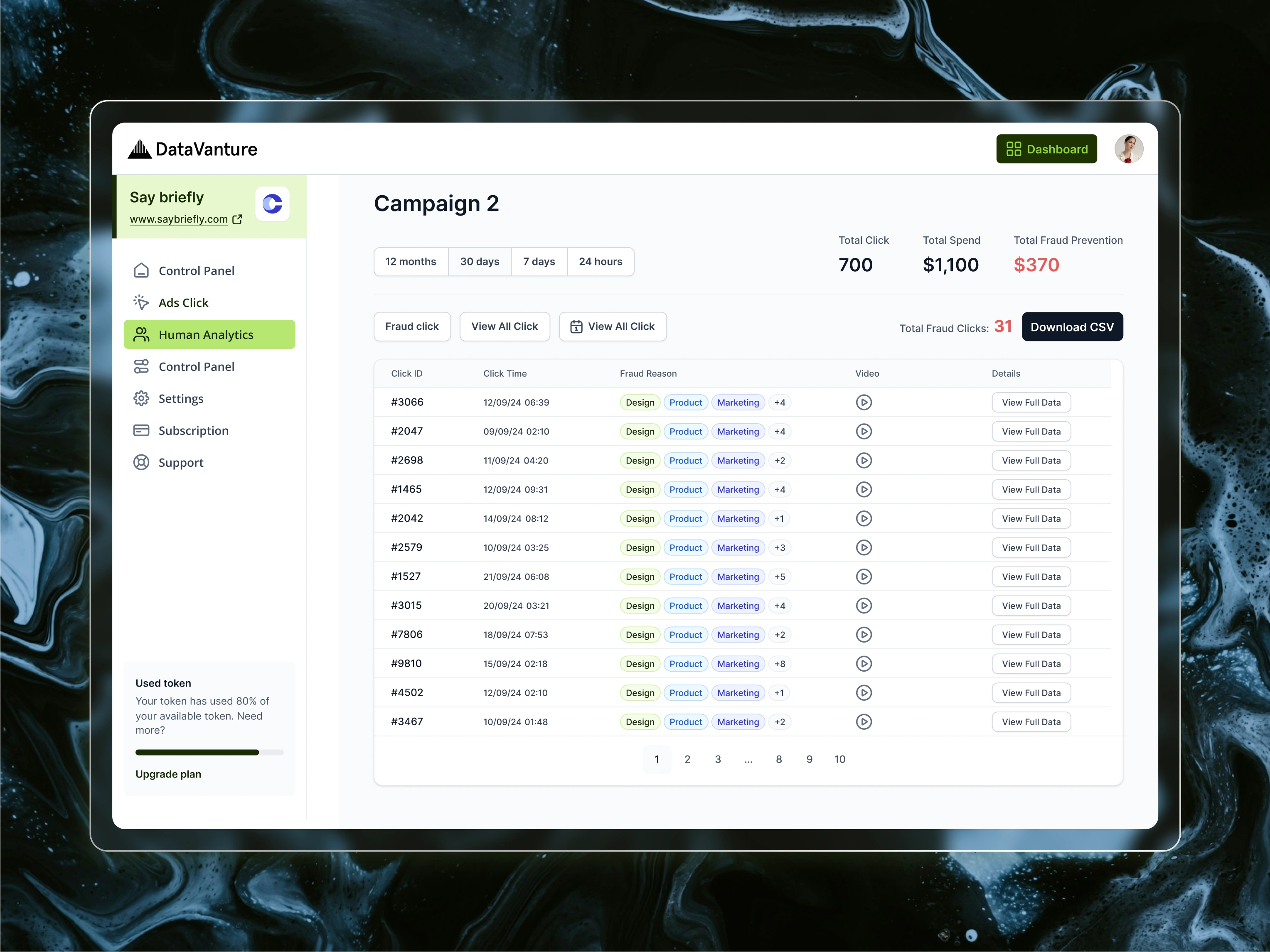Expand the +4 tags on row #3066
This screenshot has height=952, width=1270.
[780, 402]
